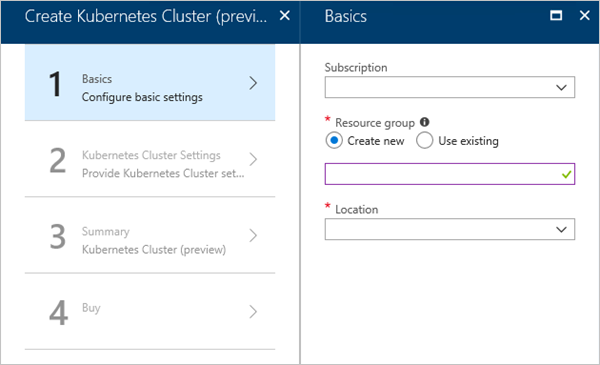Close the Create Kubernetes Cluster blade
The height and width of the screenshot is (365, 600).
tap(284, 16)
